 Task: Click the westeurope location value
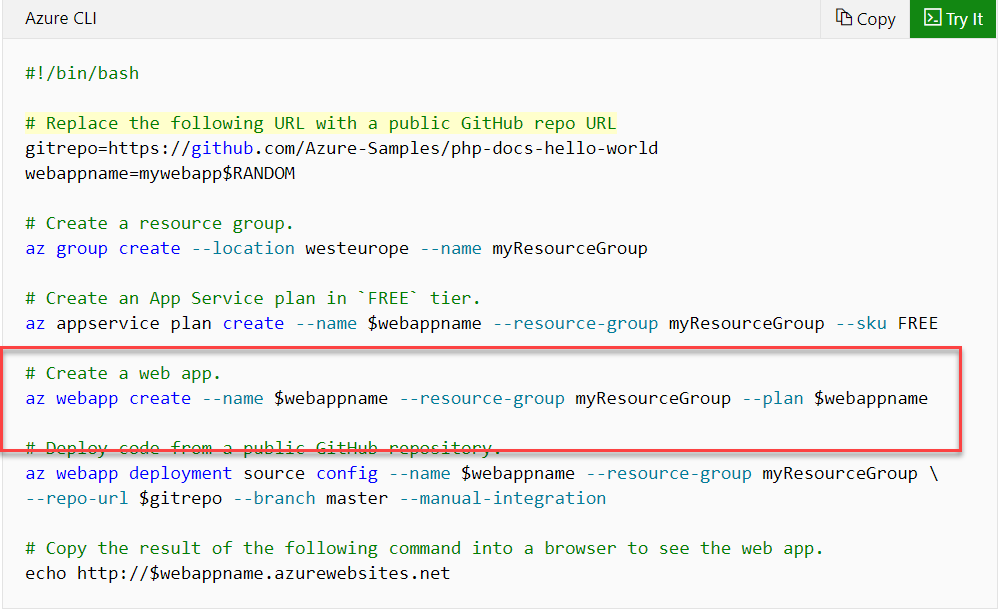(357, 248)
